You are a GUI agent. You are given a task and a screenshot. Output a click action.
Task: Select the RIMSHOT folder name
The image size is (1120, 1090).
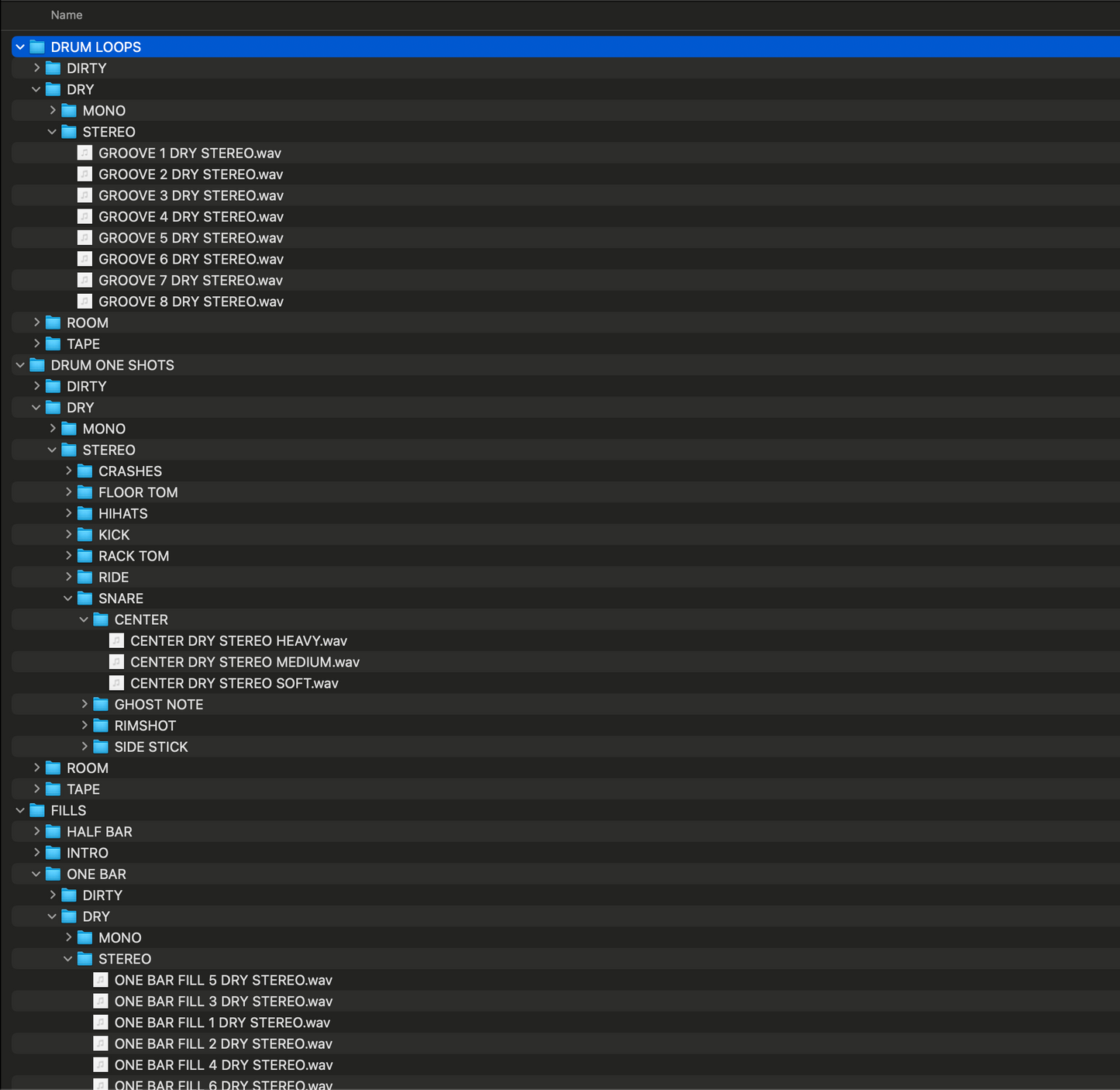(145, 726)
